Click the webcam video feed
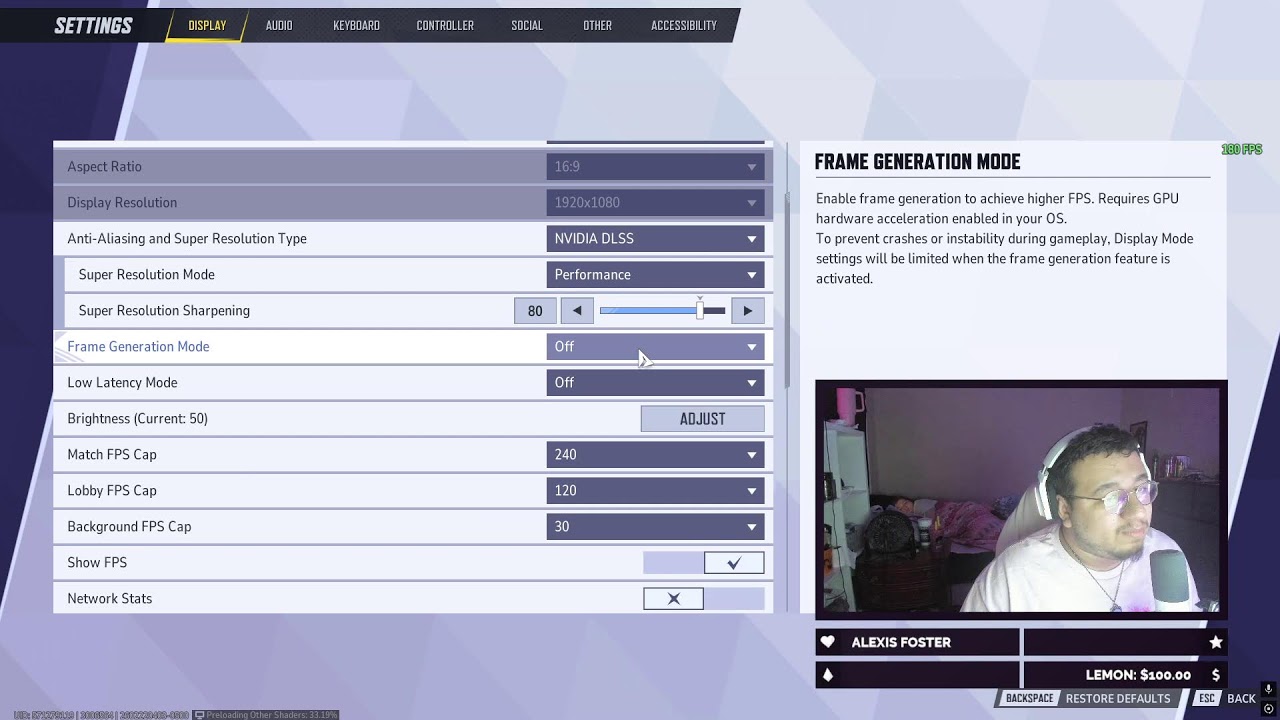Image resolution: width=1280 pixels, height=720 pixels. [x=1021, y=499]
